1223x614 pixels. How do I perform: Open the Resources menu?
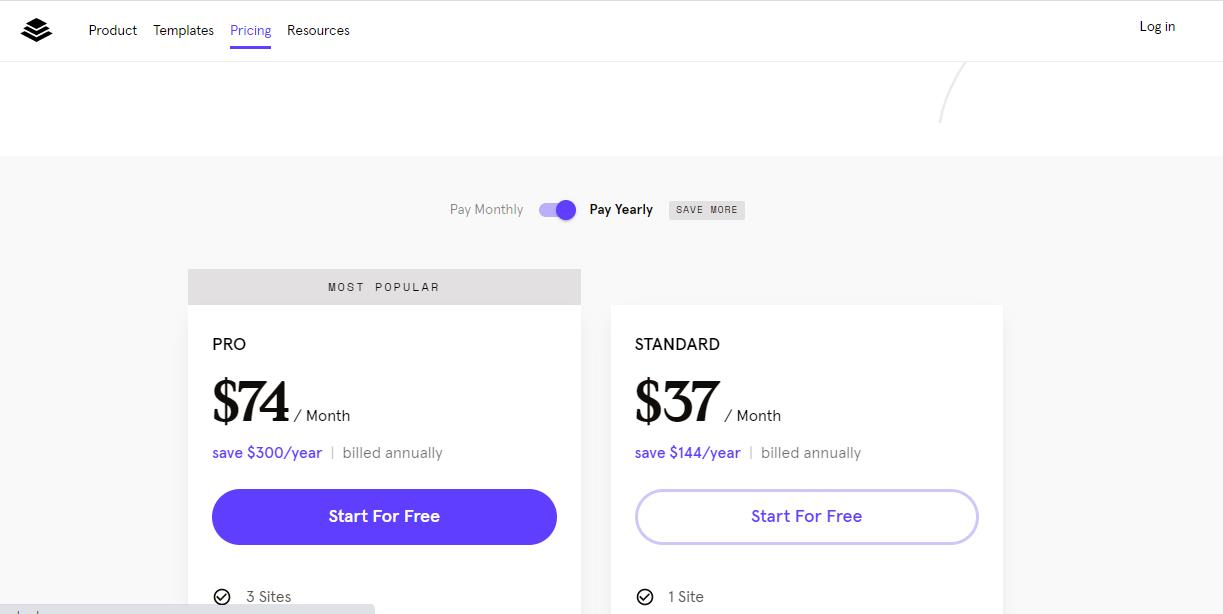(318, 30)
